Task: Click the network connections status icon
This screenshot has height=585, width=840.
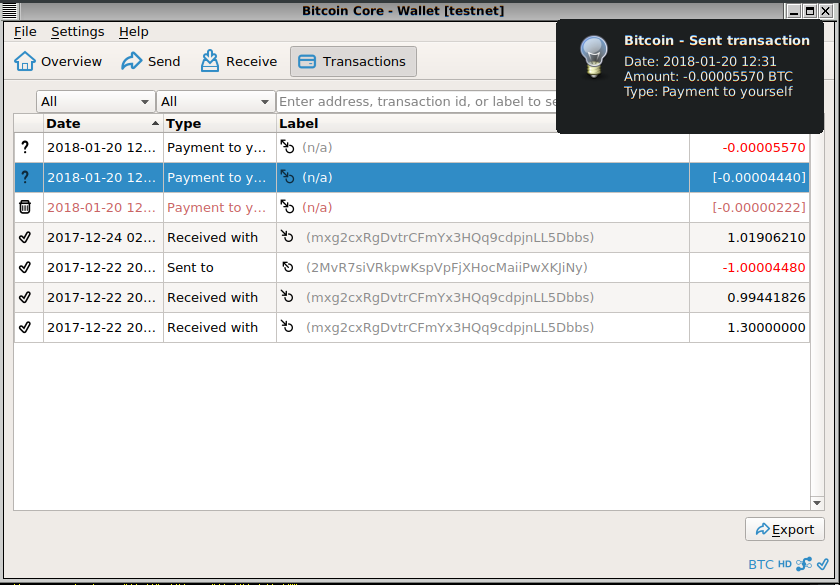Action: [804, 564]
